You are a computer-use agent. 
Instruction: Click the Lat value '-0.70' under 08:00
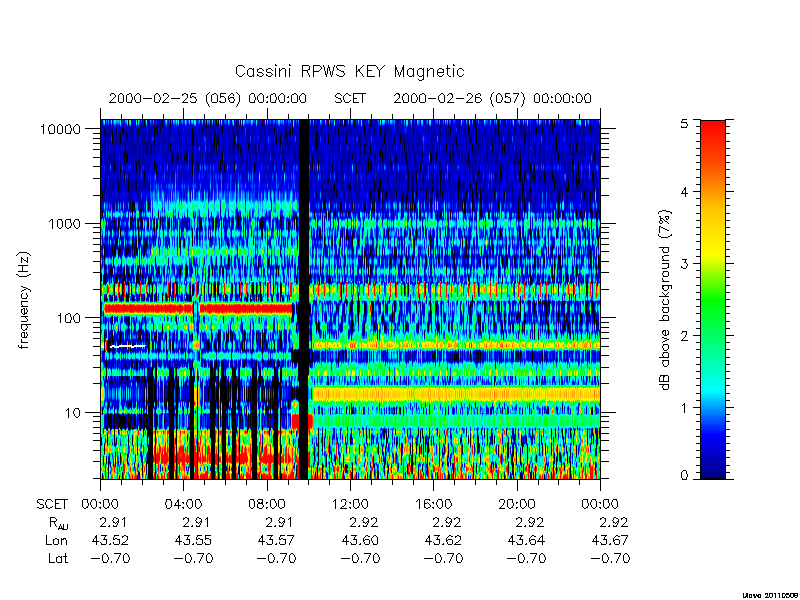tap(276, 558)
